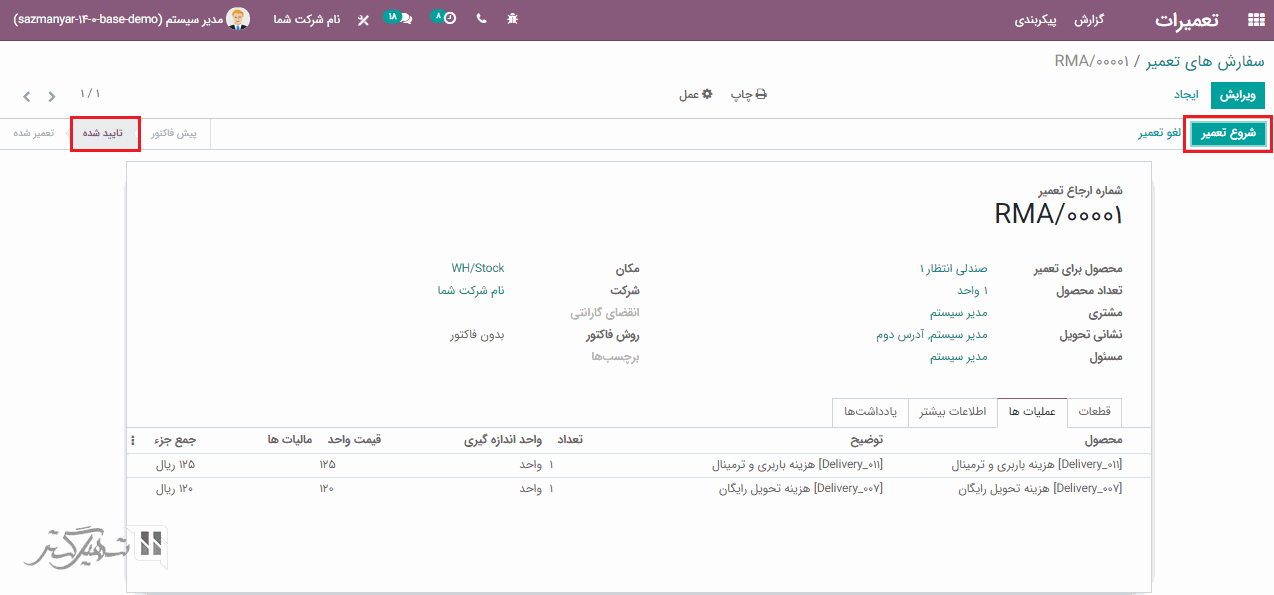Open the activities clock icon
Viewport: 1274px width, 595px height.
click(445, 19)
